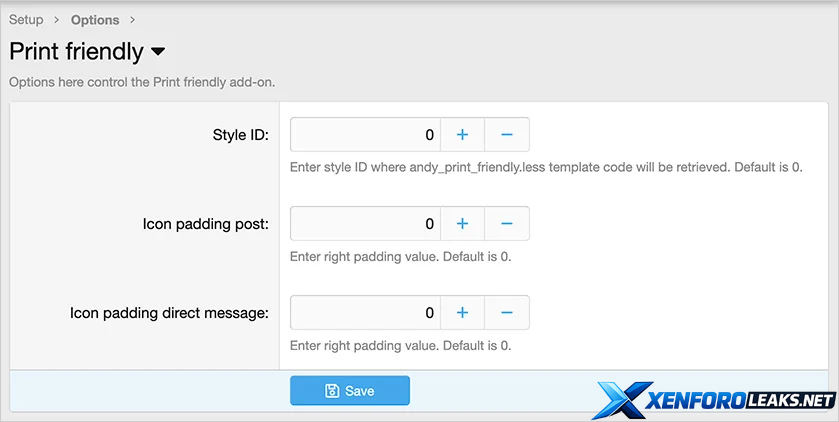Image resolution: width=839 pixels, height=422 pixels.
Task: Focus the Style ID number field
Action: (x=365, y=134)
